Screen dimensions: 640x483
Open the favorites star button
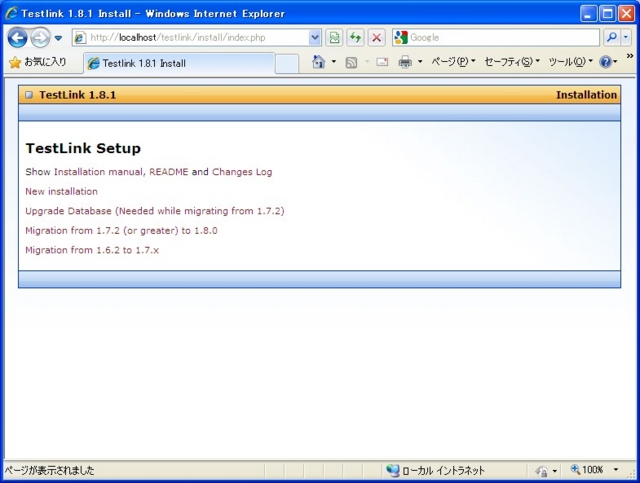(38, 62)
